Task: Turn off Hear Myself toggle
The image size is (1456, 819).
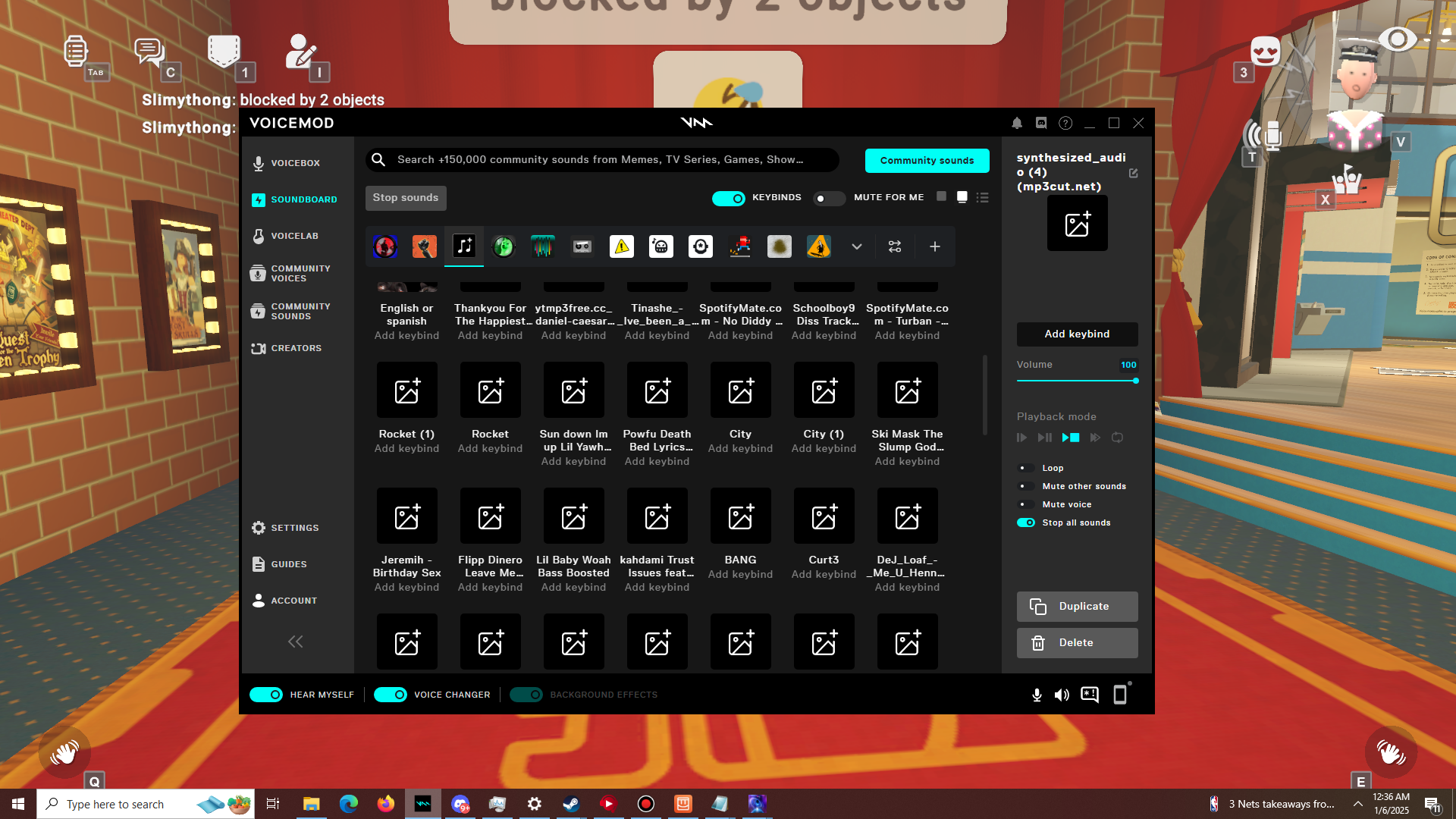Action: tap(266, 695)
